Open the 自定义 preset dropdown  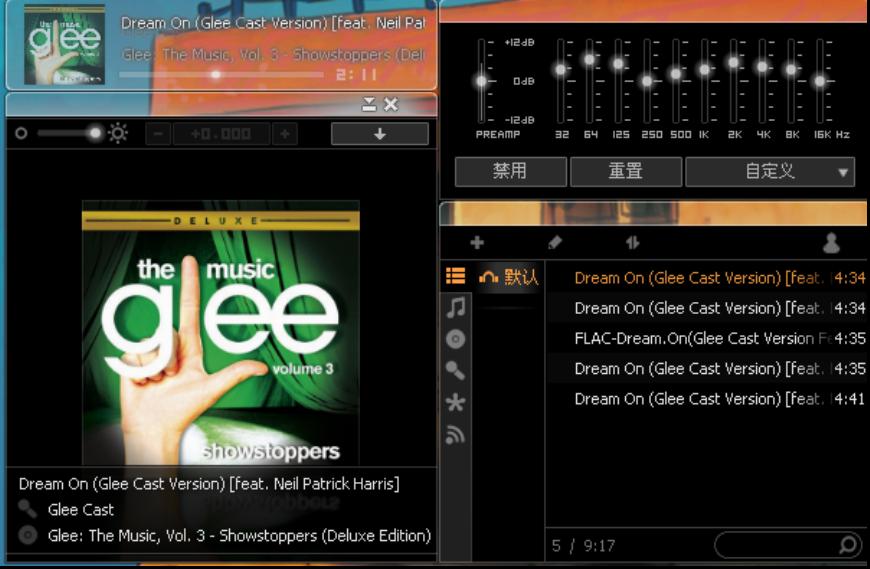coord(770,171)
